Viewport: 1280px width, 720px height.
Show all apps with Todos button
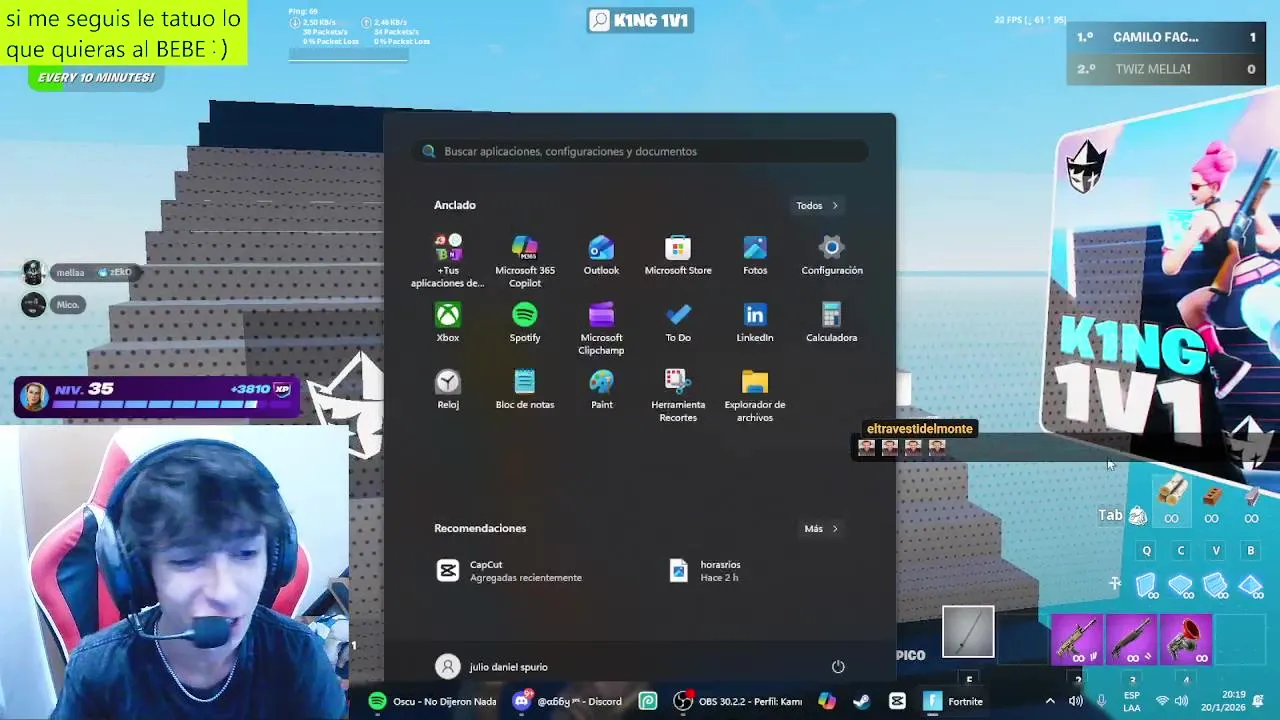817,206
